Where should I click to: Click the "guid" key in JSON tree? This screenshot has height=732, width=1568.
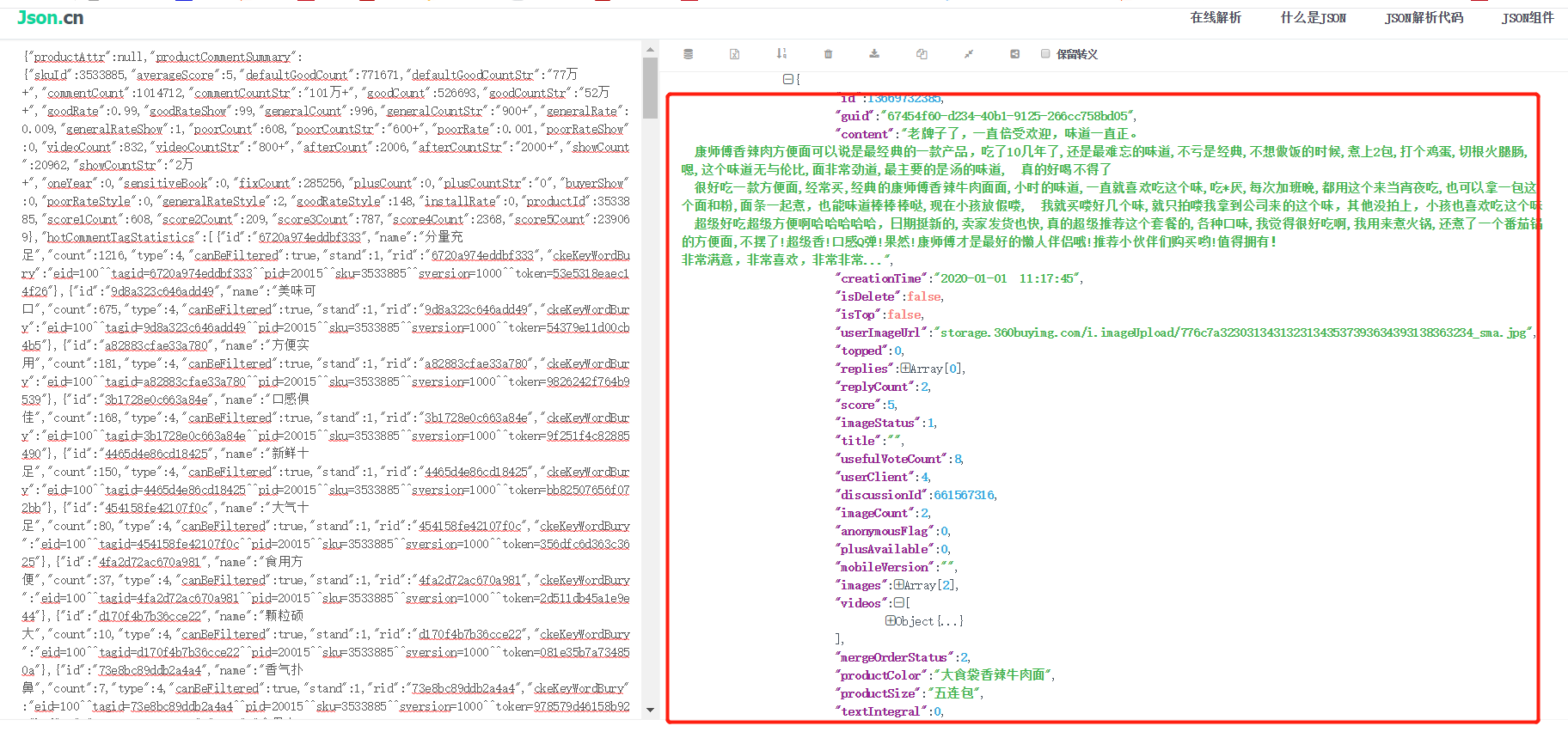855,116
